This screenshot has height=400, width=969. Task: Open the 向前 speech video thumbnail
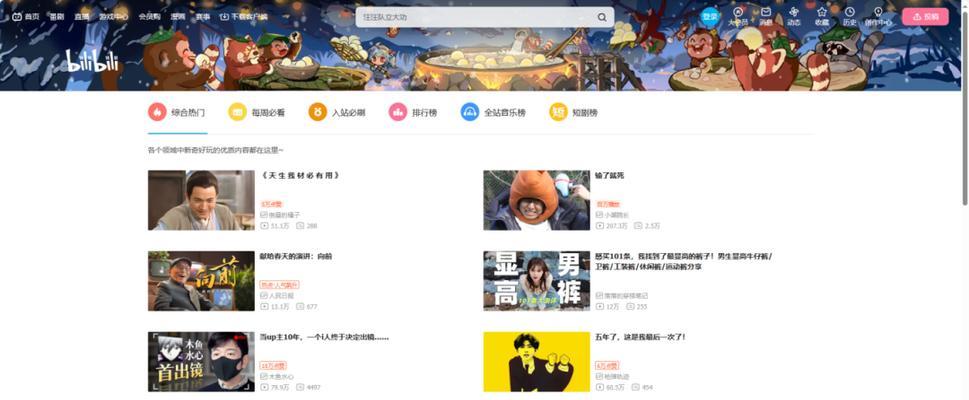[201, 281]
